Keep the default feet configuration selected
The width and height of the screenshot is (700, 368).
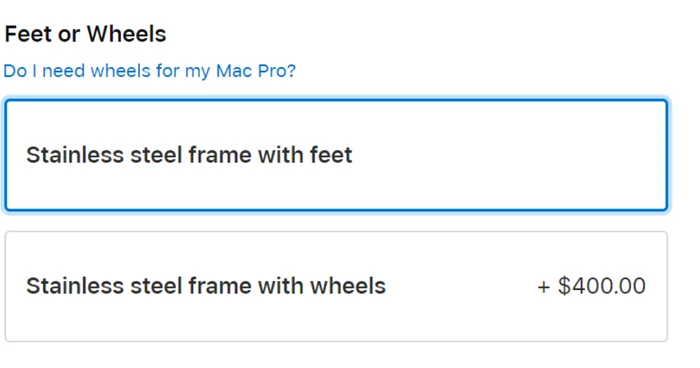click(x=336, y=155)
